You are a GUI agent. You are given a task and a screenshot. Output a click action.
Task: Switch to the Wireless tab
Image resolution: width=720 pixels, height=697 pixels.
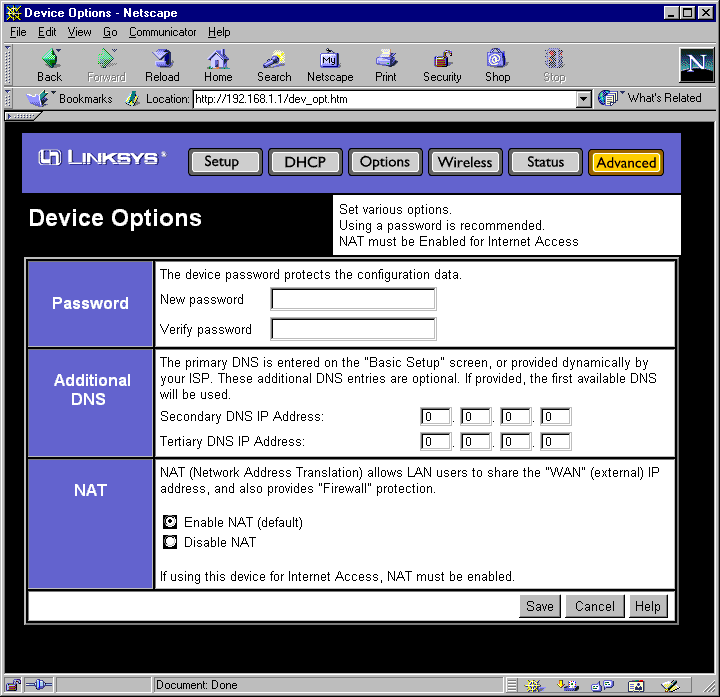(x=465, y=162)
